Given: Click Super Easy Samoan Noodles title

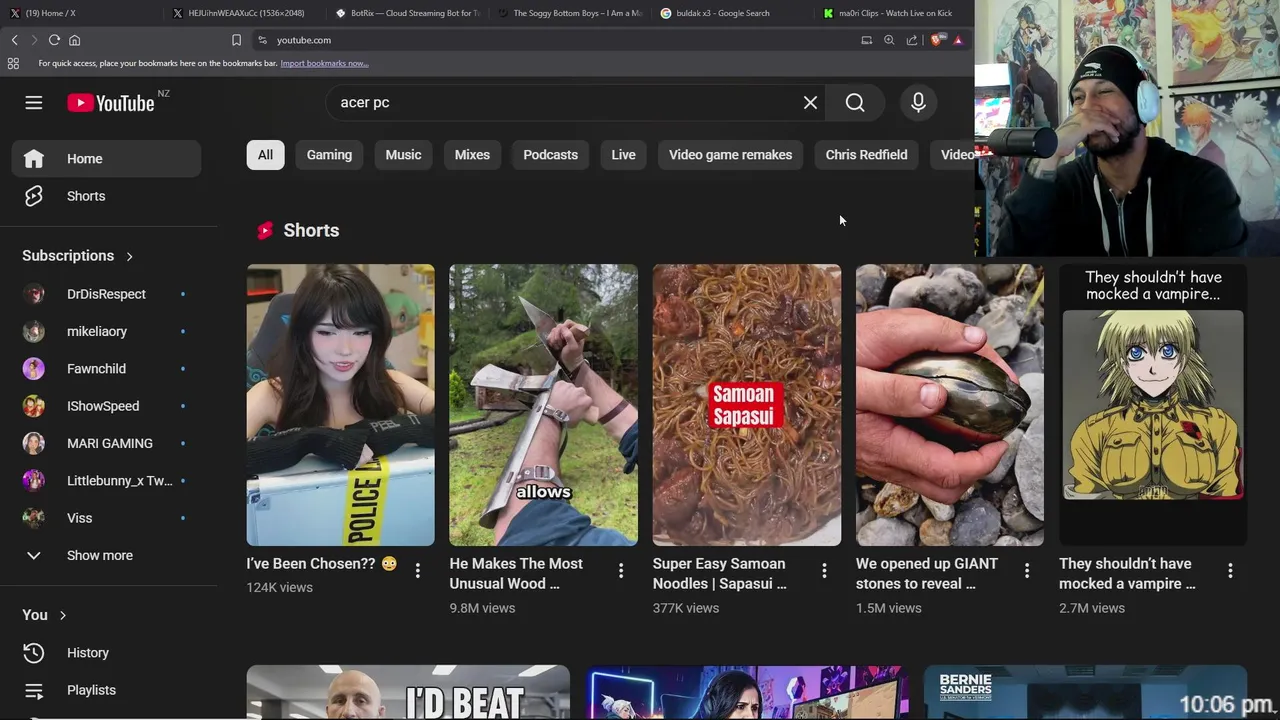Looking at the screenshot, I should tap(720, 574).
